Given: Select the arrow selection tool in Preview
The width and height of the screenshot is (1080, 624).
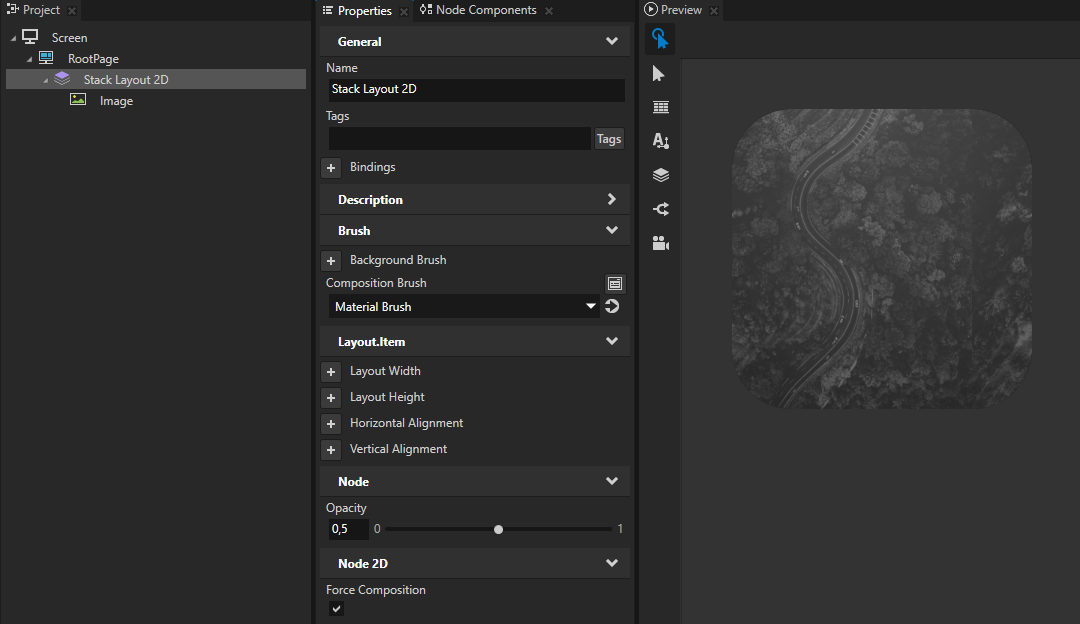Looking at the screenshot, I should 659,74.
